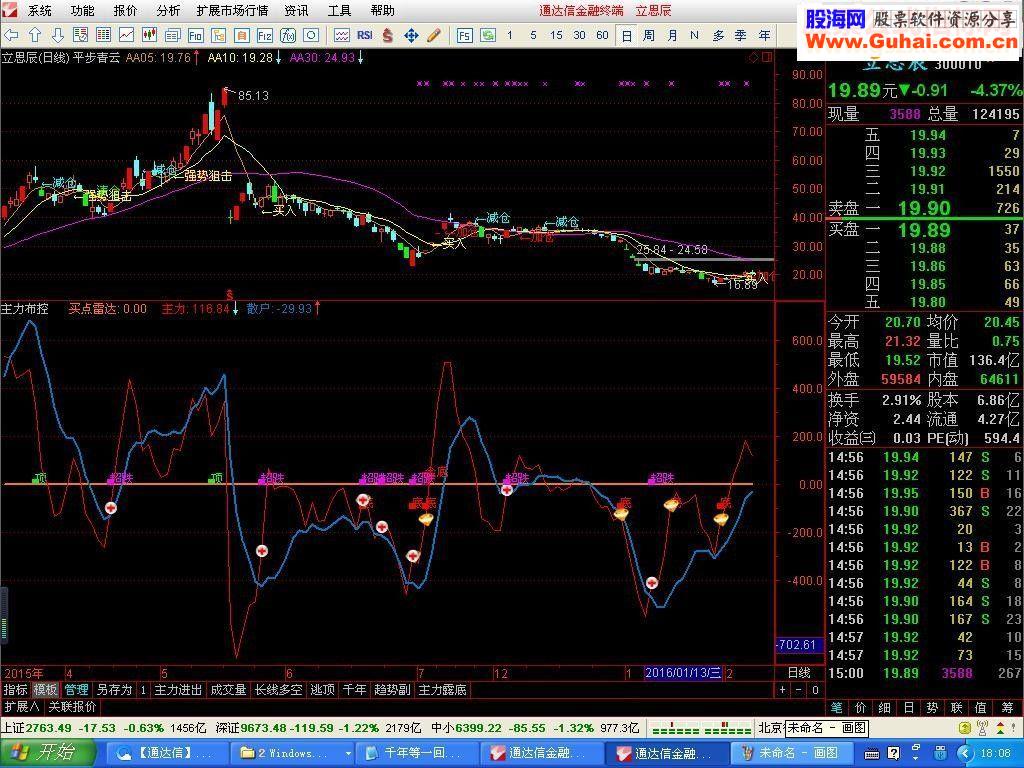Click the F10 company info icon
The height and width of the screenshot is (768, 1024).
[195, 35]
